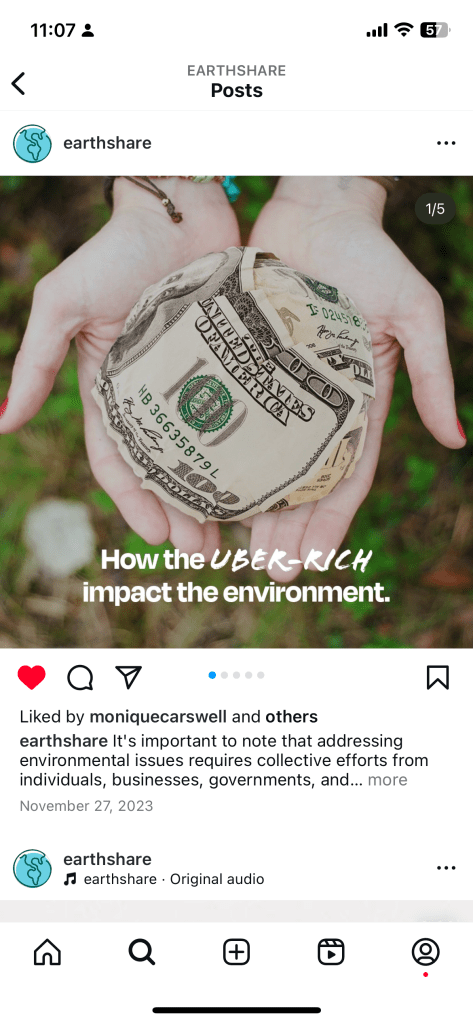Open more options for the second earthshare post
This screenshot has height=1023, width=473.
coord(446,868)
